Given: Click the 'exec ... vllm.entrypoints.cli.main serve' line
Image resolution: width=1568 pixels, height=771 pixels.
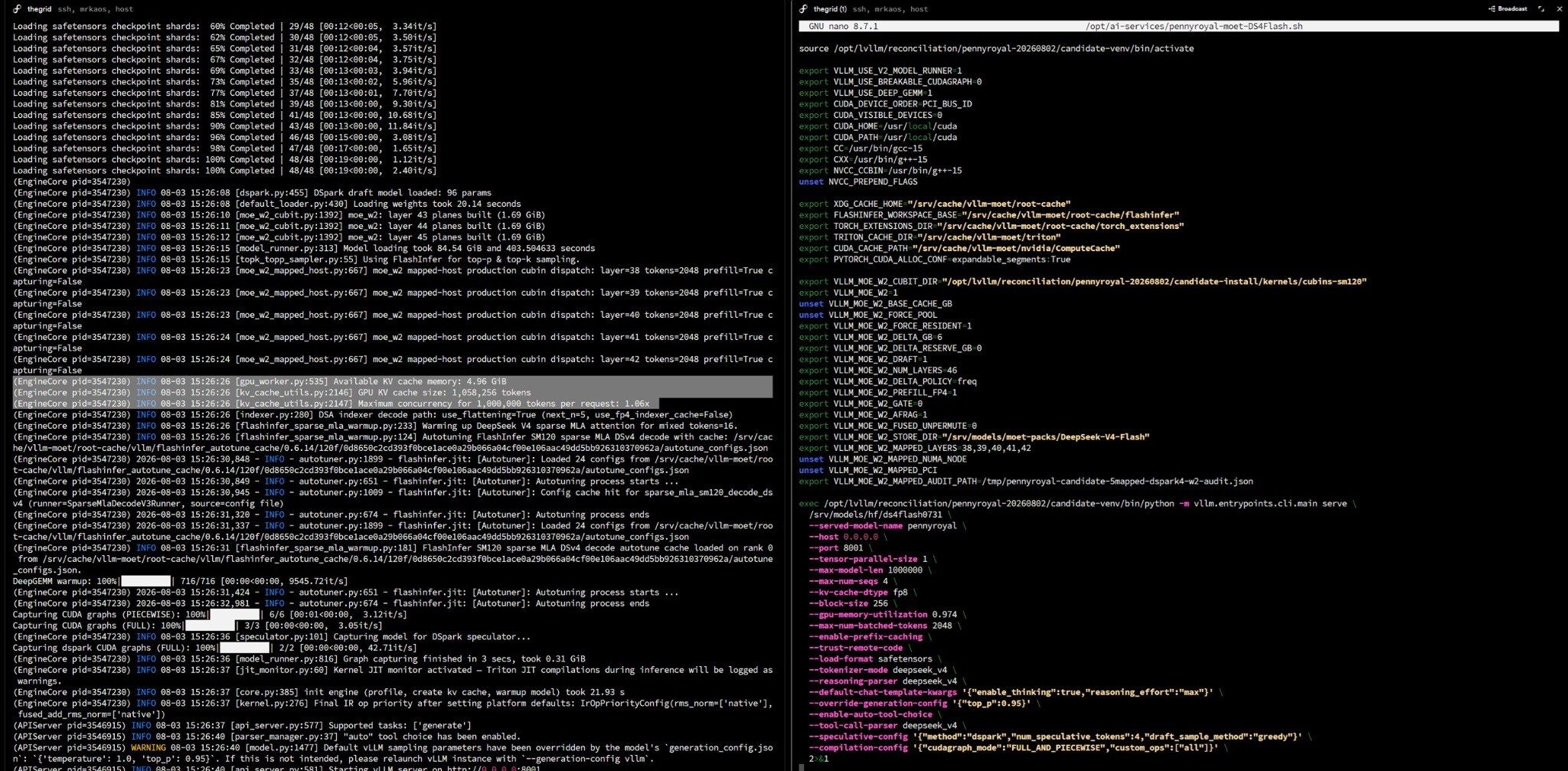Looking at the screenshot, I should [1078, 504].
